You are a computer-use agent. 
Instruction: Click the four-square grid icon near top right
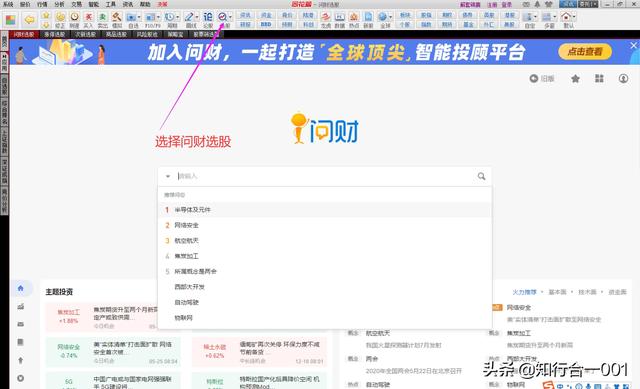click(599, 78)
